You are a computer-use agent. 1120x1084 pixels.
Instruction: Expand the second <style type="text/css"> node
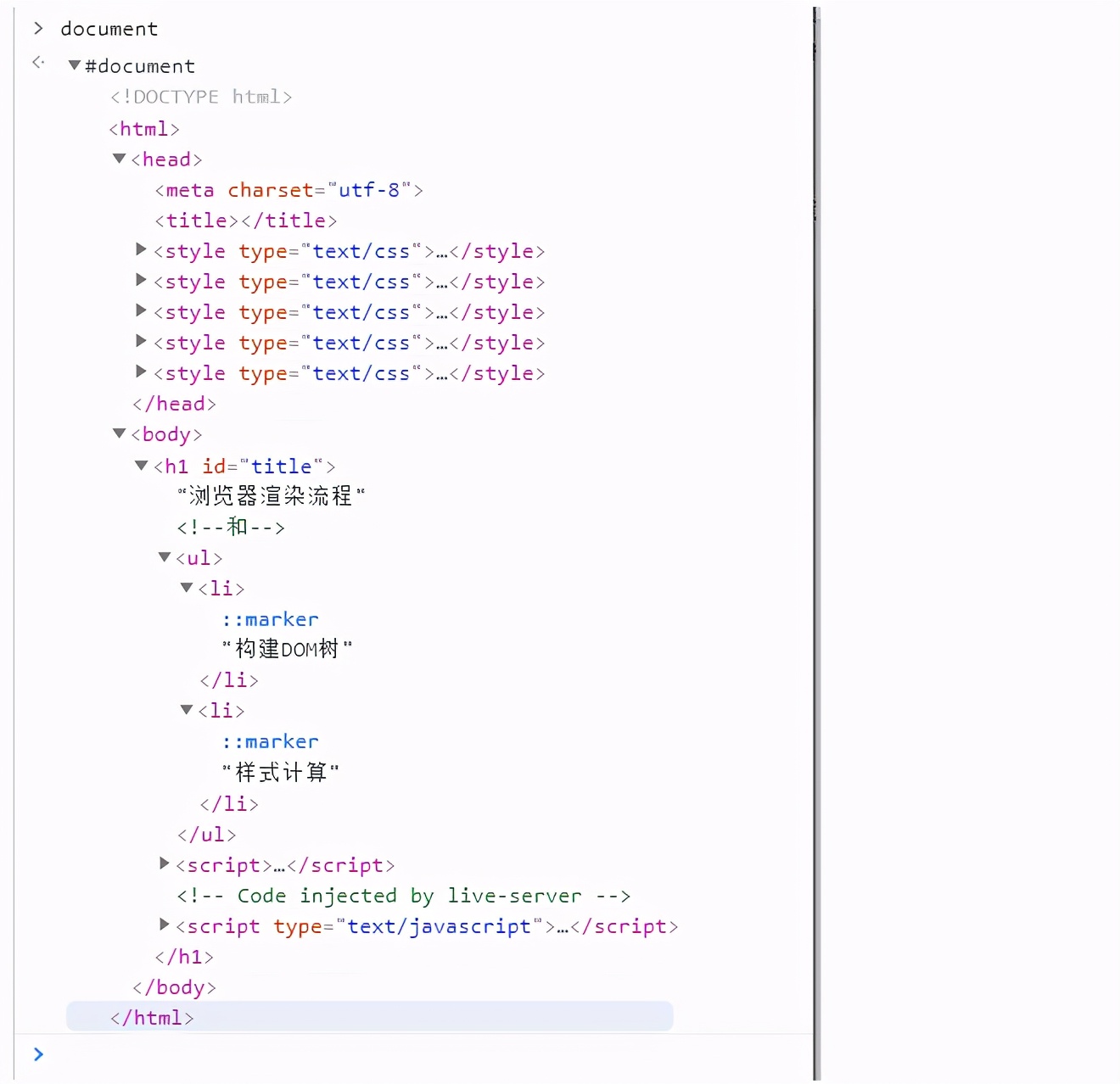pos(142,280)
